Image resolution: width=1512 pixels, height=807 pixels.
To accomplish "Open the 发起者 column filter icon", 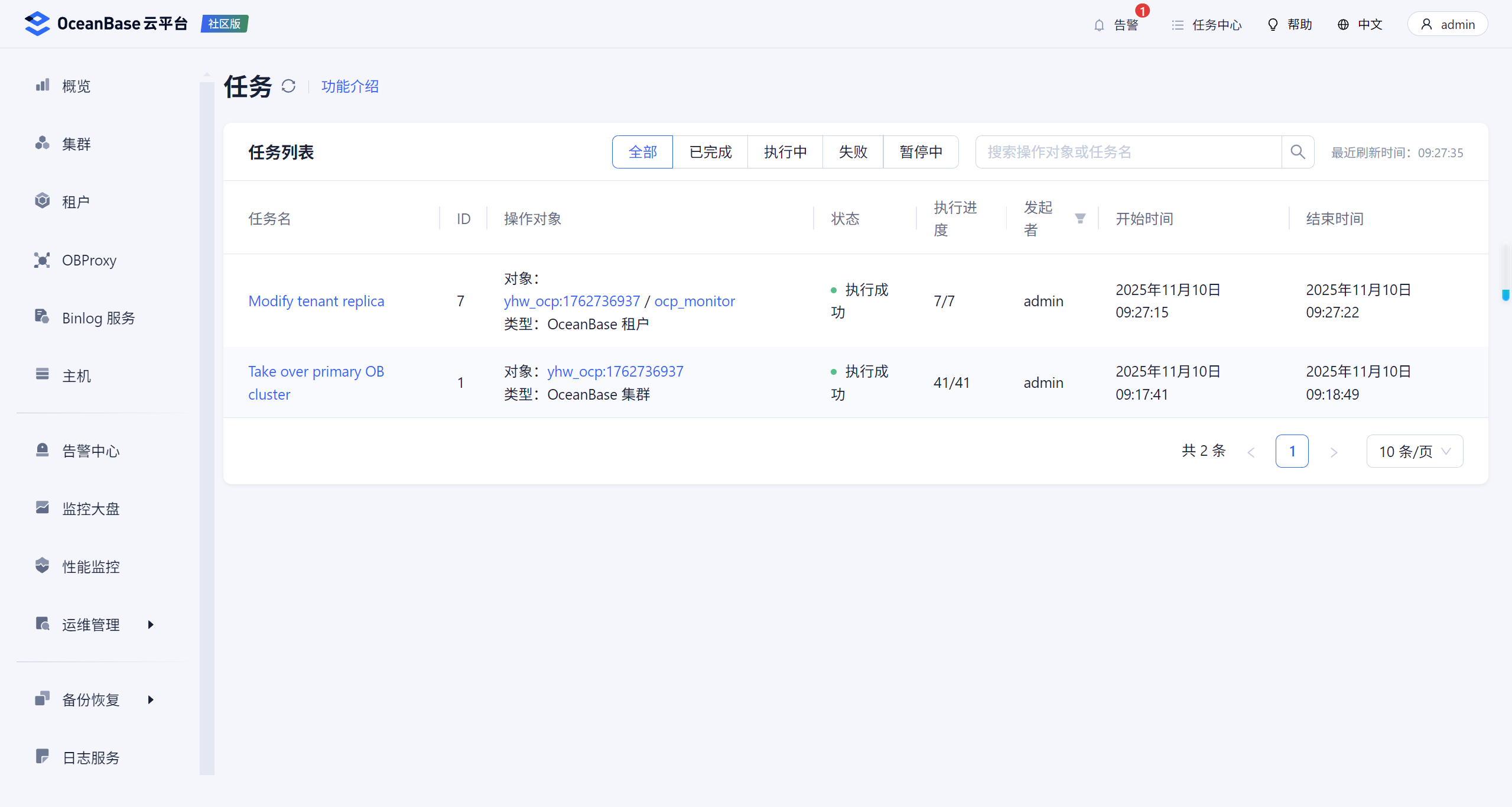I will (x=1080, y=219).
